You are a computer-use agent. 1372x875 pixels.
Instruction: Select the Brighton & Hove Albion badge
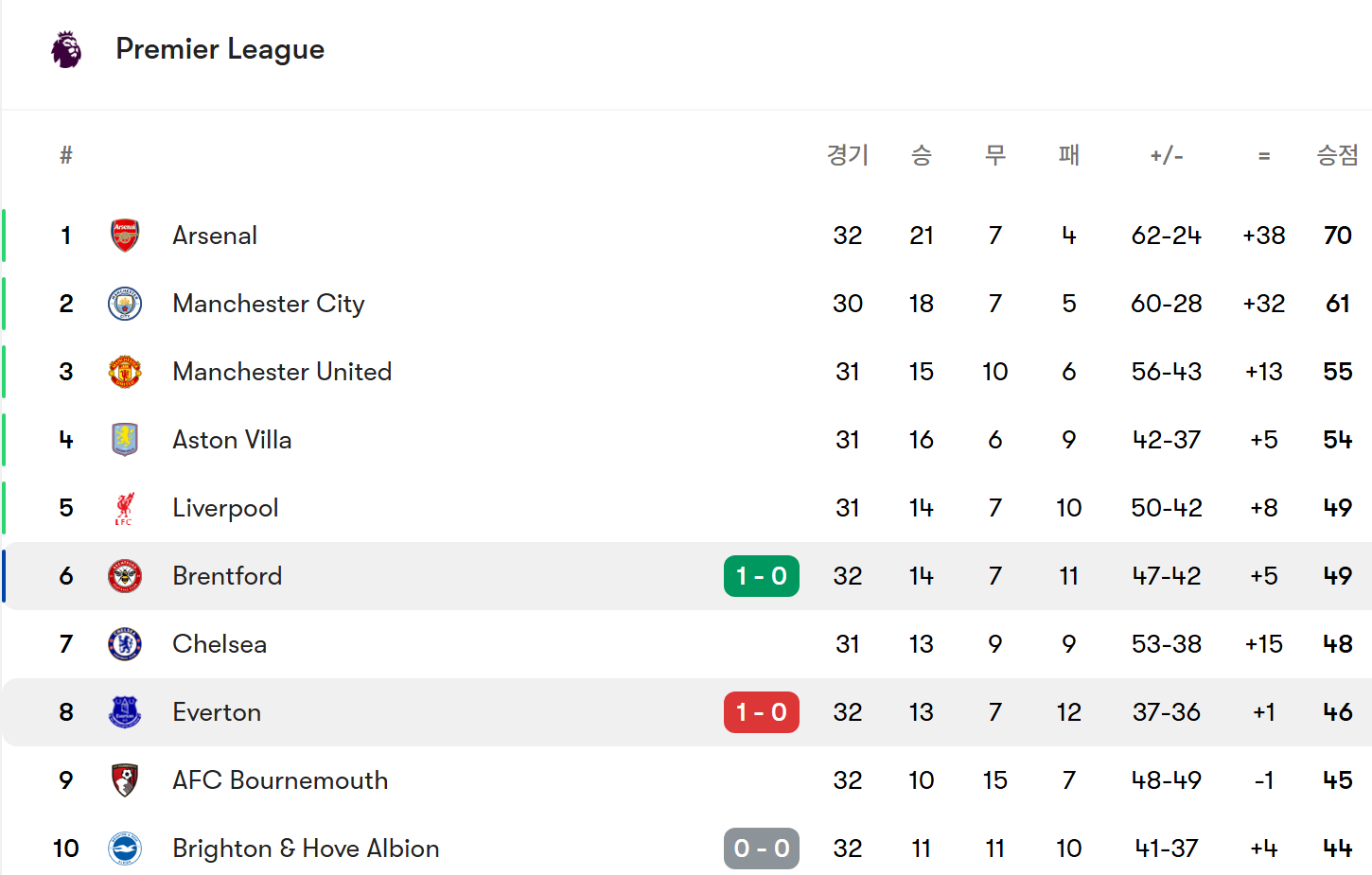coord(125,849)
